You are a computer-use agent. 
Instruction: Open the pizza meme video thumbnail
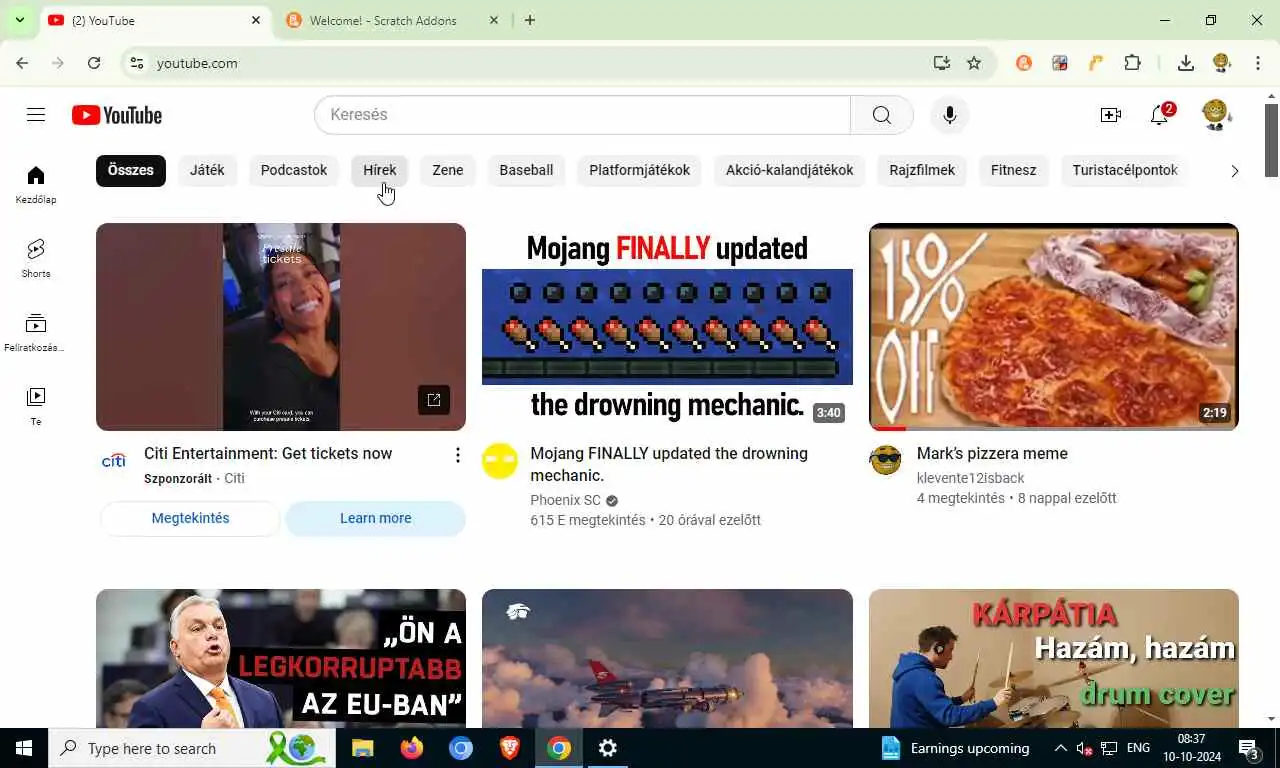(1054, 327)
